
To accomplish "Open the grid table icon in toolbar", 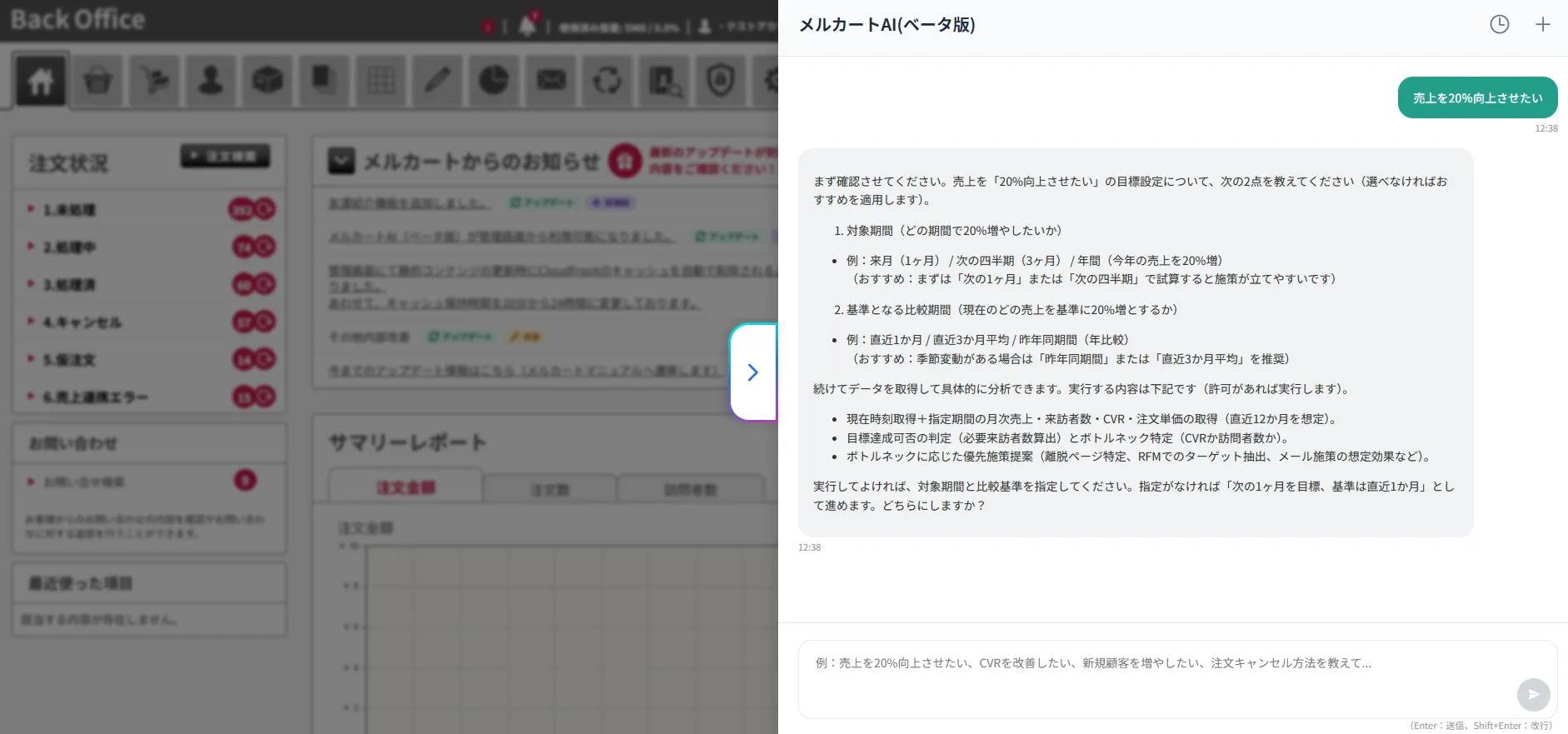I will click(x=381, y=81).
